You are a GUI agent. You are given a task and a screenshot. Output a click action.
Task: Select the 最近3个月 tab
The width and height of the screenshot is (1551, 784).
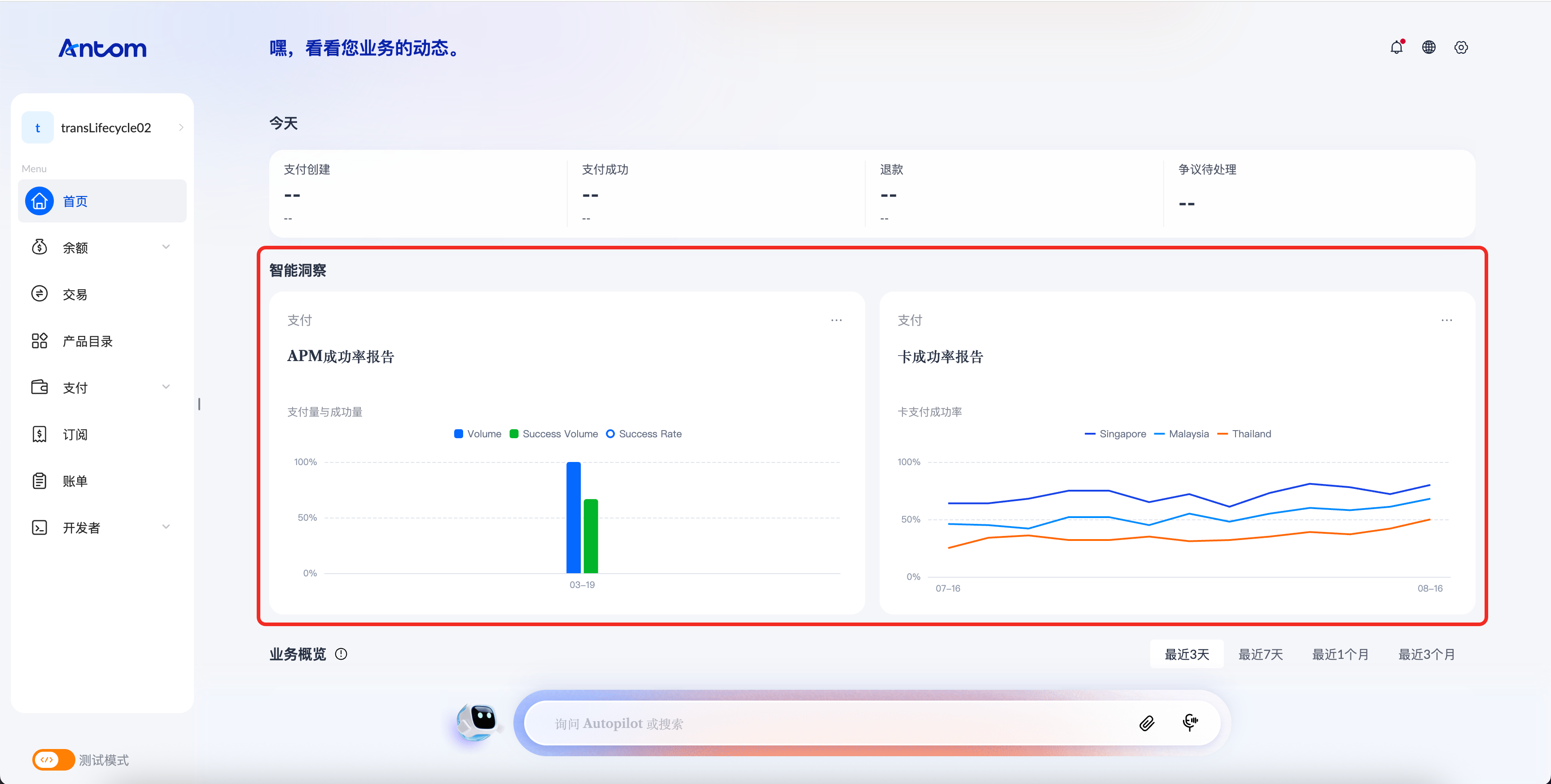click(x=1426, y=654)
